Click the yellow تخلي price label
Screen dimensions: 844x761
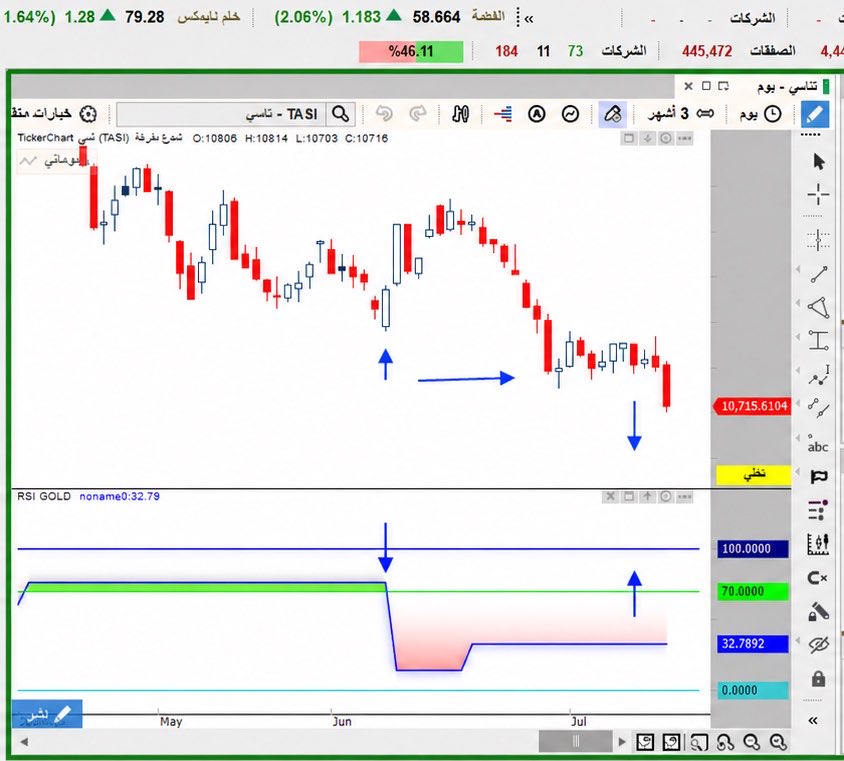754,474
